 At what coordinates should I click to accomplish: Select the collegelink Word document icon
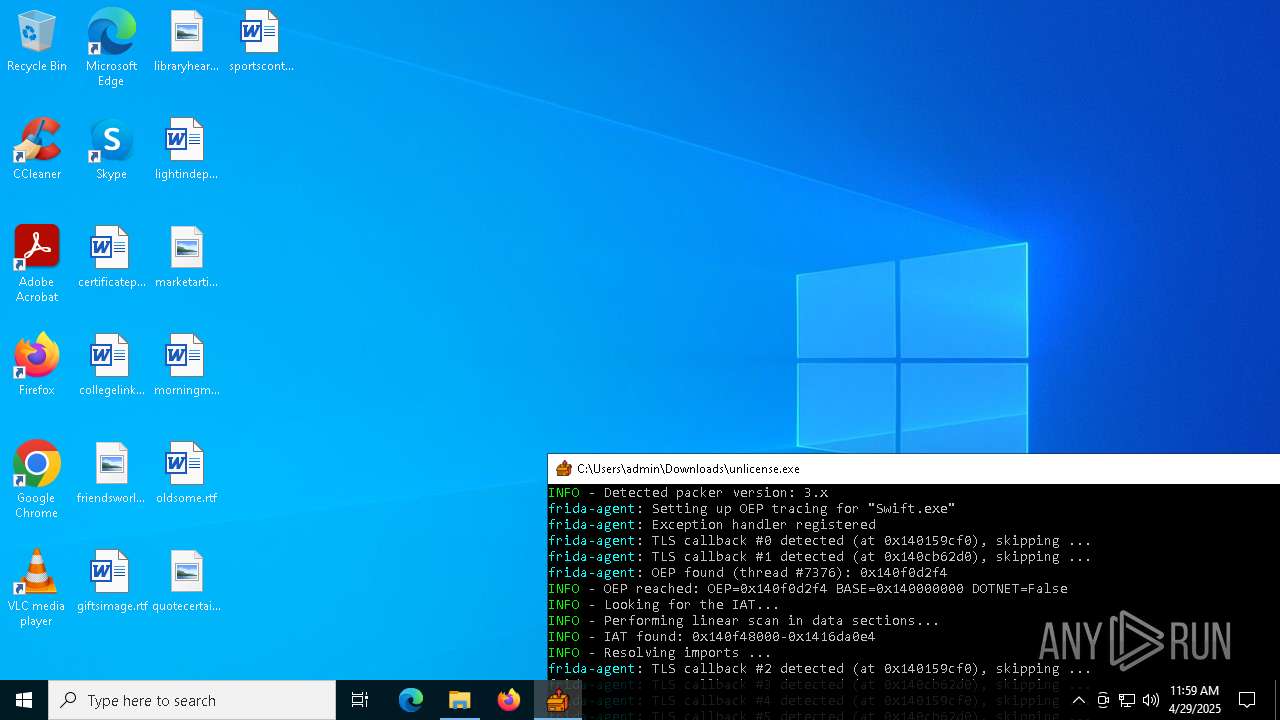pos(111,366)
